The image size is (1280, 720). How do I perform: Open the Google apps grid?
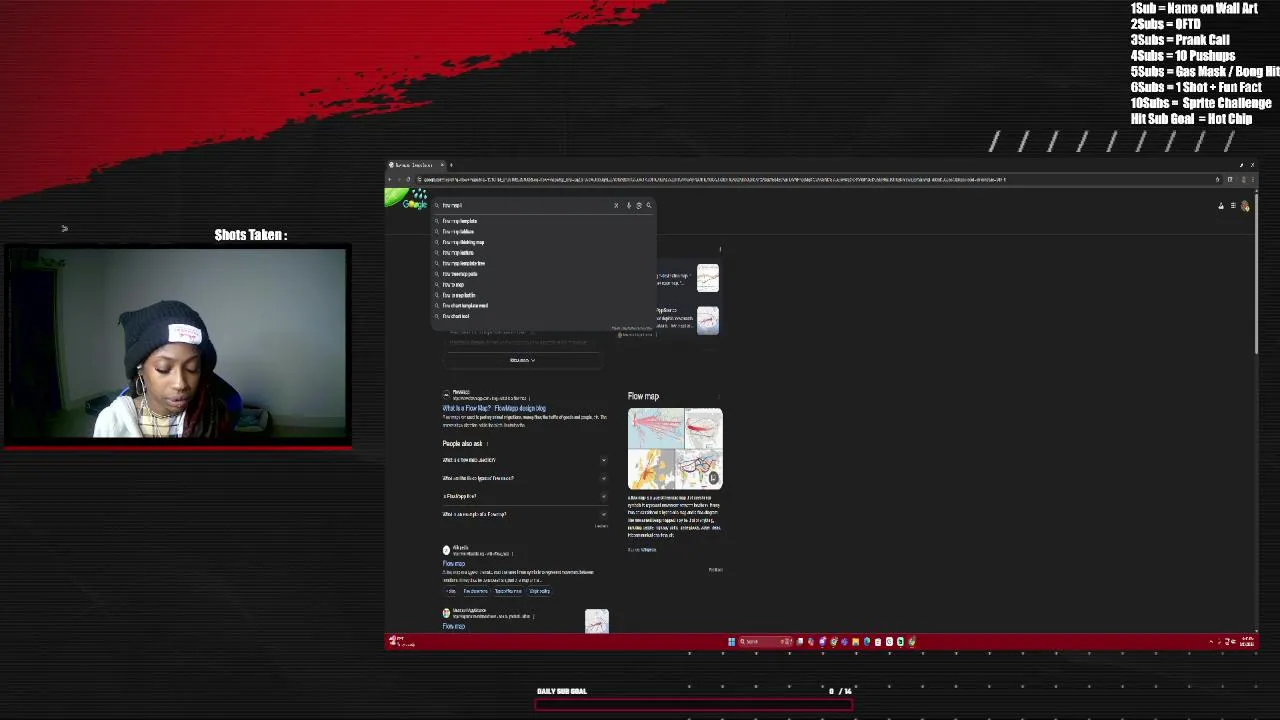point(1233,206)
